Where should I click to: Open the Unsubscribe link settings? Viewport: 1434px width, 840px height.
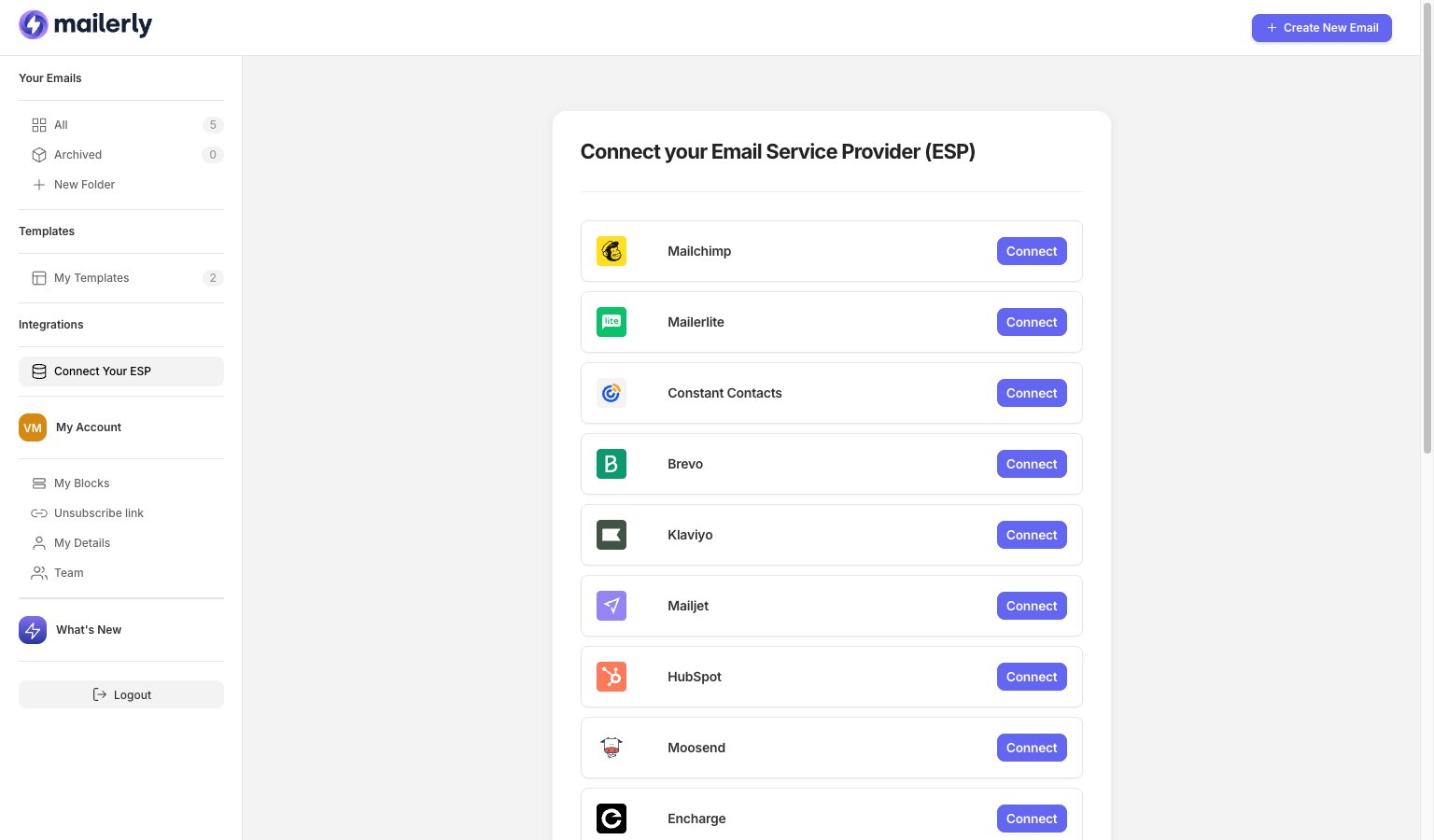[98, 512]
